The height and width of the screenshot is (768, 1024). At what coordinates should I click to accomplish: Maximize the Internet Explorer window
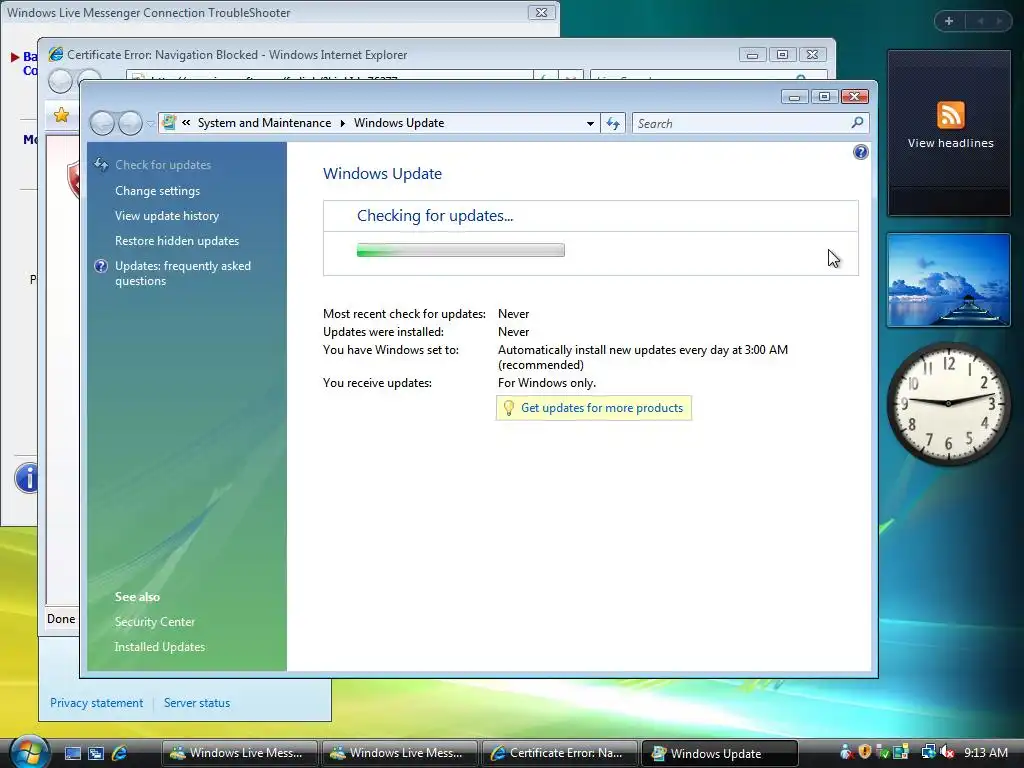coord(782,55)
